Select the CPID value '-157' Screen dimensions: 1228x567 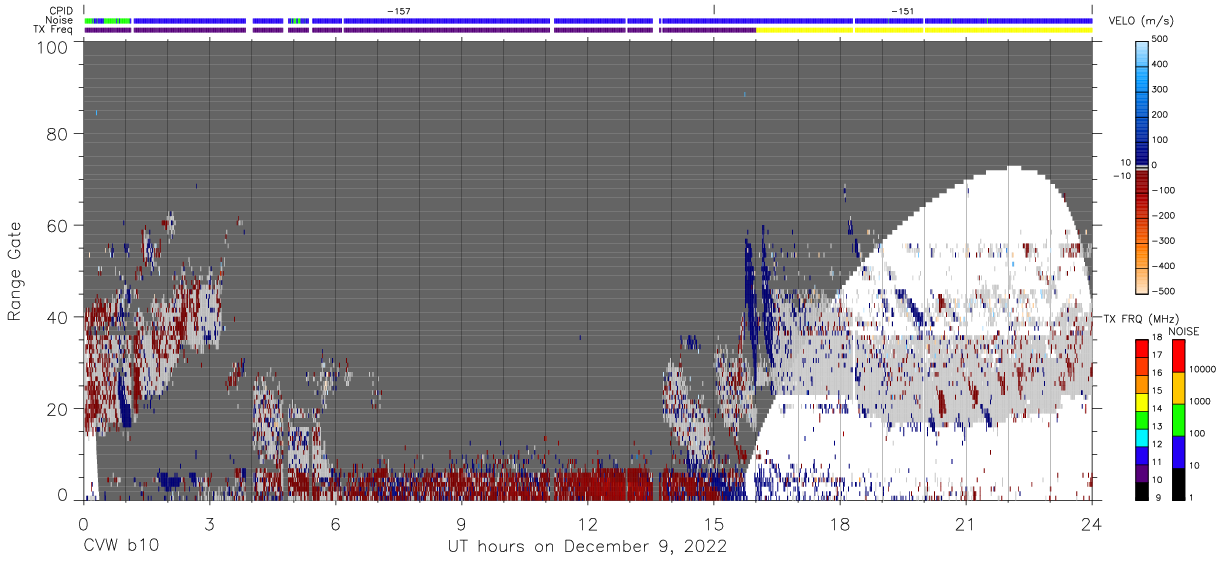click(399, 11)
